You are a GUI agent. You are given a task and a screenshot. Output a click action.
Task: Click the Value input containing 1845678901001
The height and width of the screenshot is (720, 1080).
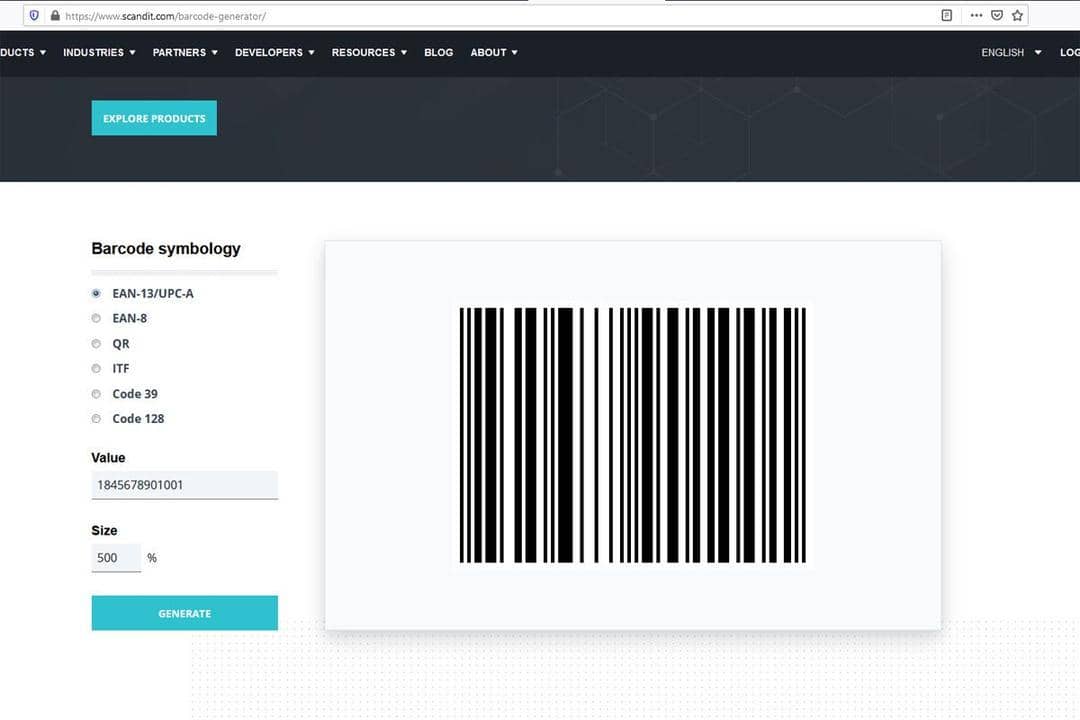tap(184, 484)
